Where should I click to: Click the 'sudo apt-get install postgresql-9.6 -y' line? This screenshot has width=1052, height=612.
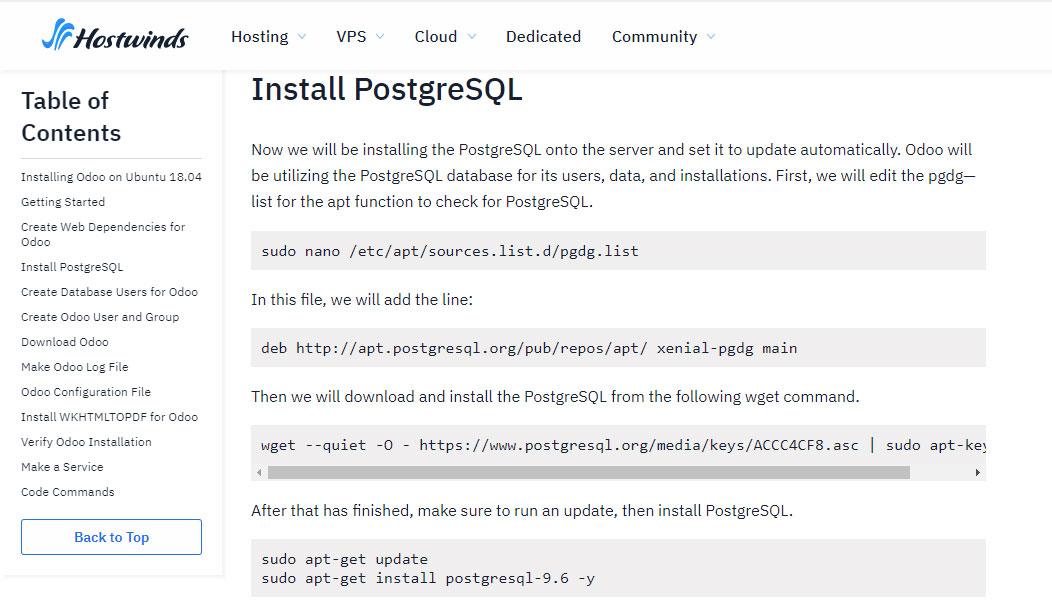click(427, 578)
